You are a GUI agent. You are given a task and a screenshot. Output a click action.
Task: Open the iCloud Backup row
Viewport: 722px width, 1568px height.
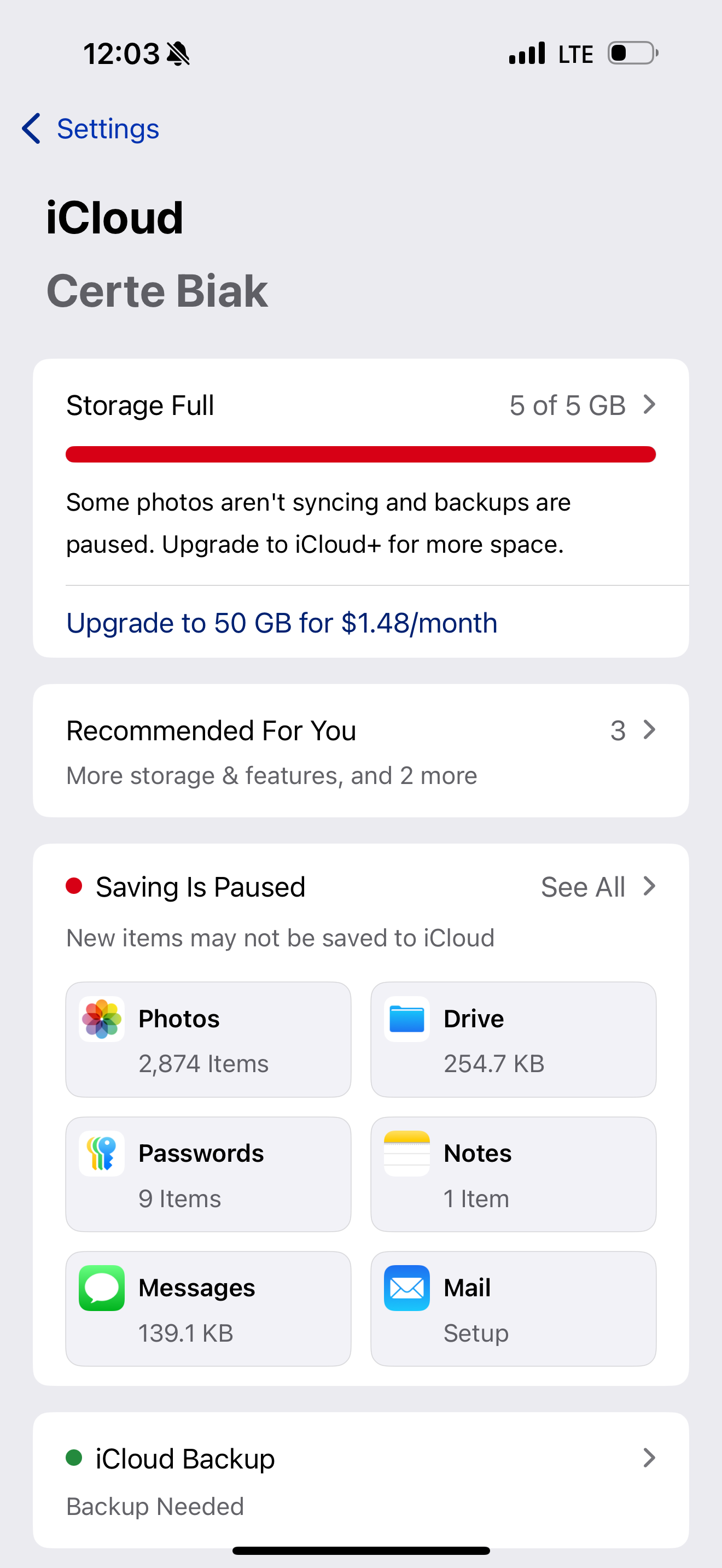pyautogui.click(x=361, y=1480)
